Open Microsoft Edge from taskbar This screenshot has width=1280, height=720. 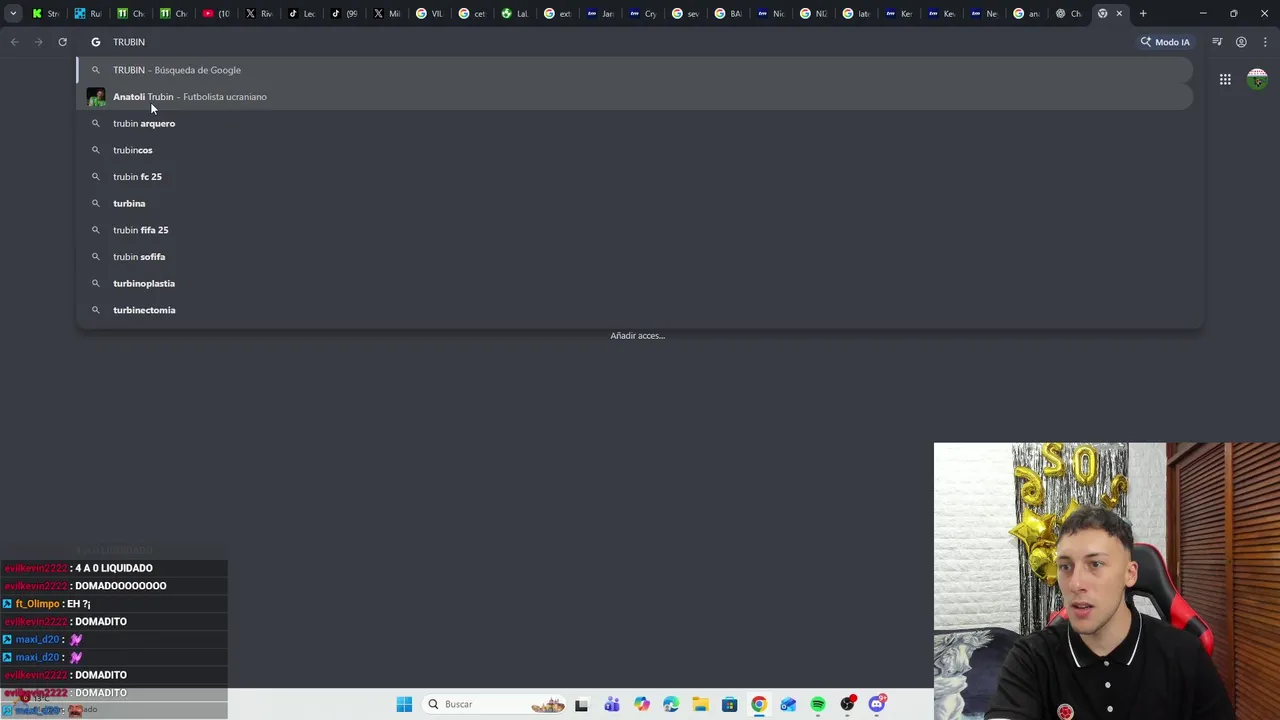pyautogui.click(x=671, y=704)
